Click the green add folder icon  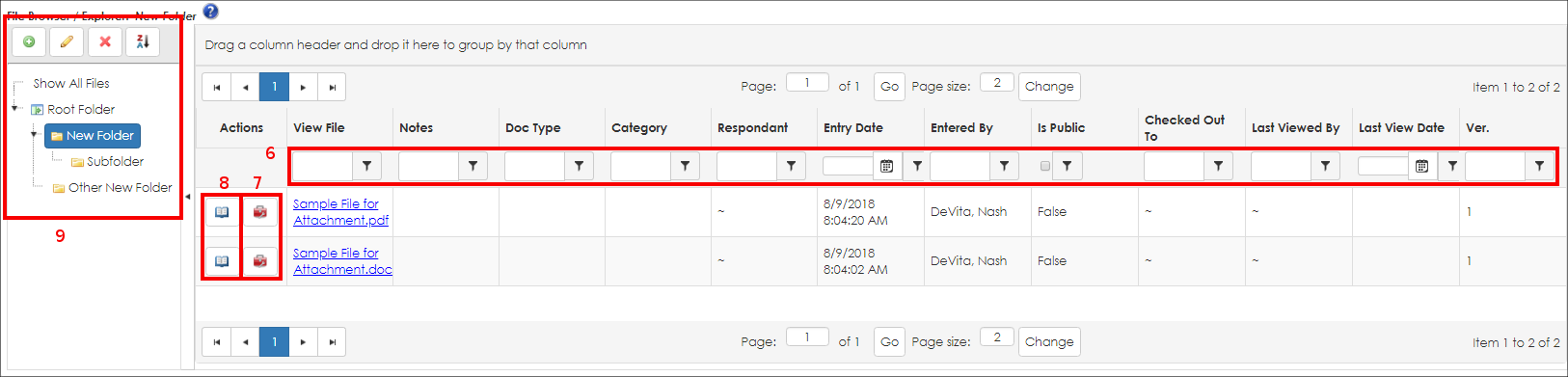(29, 41)
